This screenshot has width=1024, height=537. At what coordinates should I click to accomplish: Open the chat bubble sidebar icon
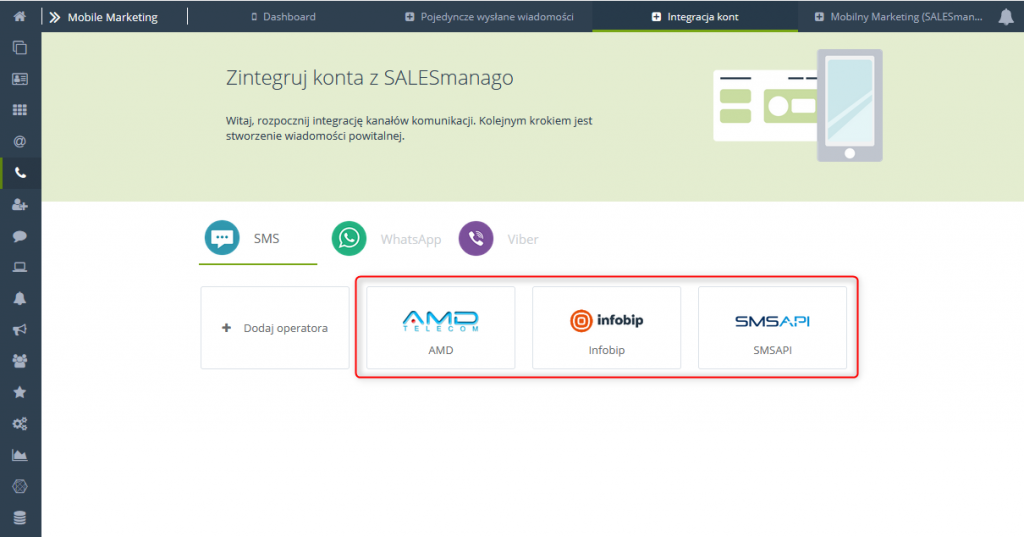(x=20, y=236)
